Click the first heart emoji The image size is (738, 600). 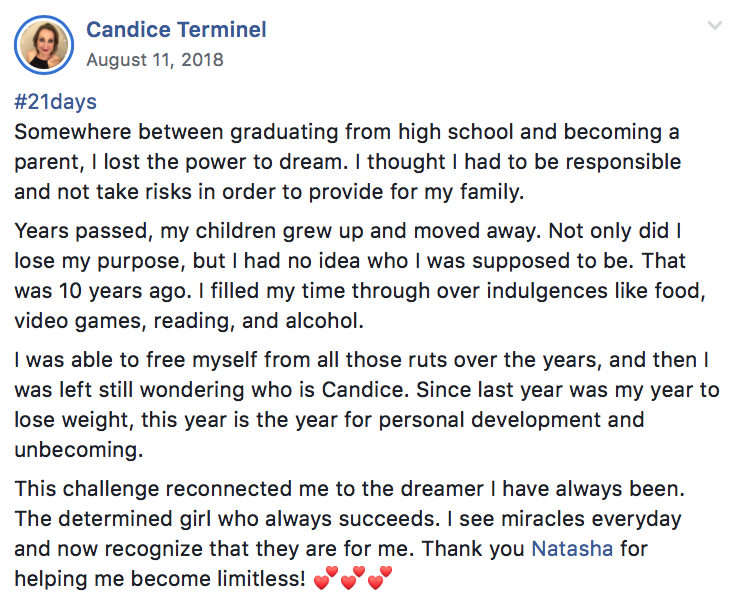tap(326, 579)
